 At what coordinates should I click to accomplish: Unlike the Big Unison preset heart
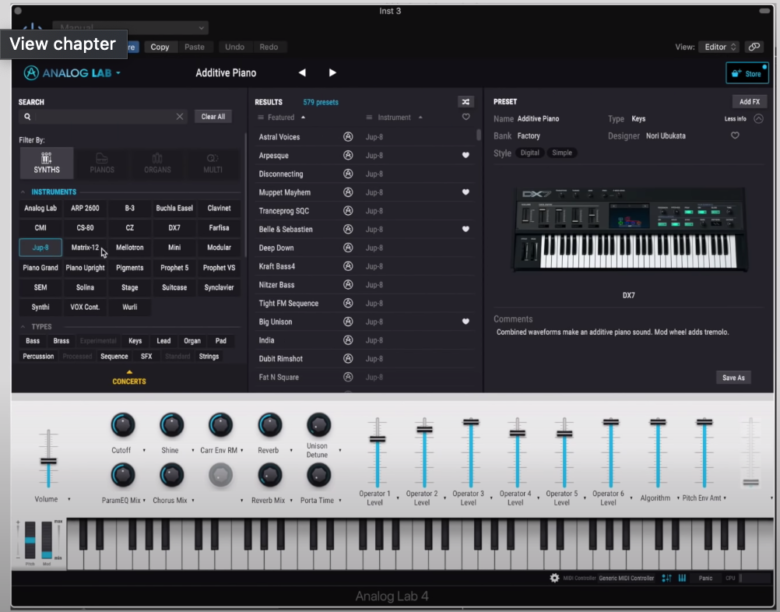coord(466,321)
